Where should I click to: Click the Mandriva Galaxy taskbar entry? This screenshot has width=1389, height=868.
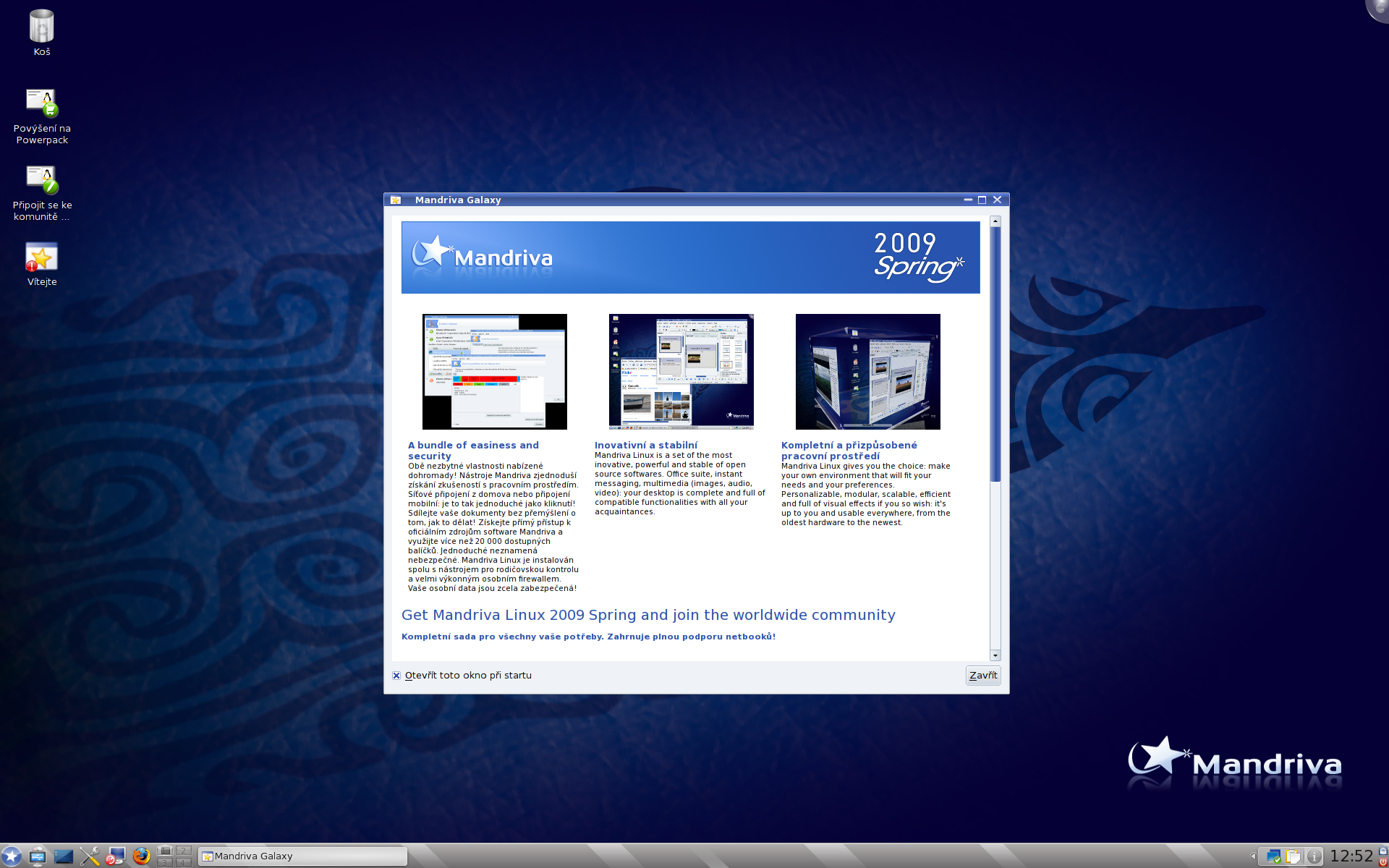(x=302, y=856)
